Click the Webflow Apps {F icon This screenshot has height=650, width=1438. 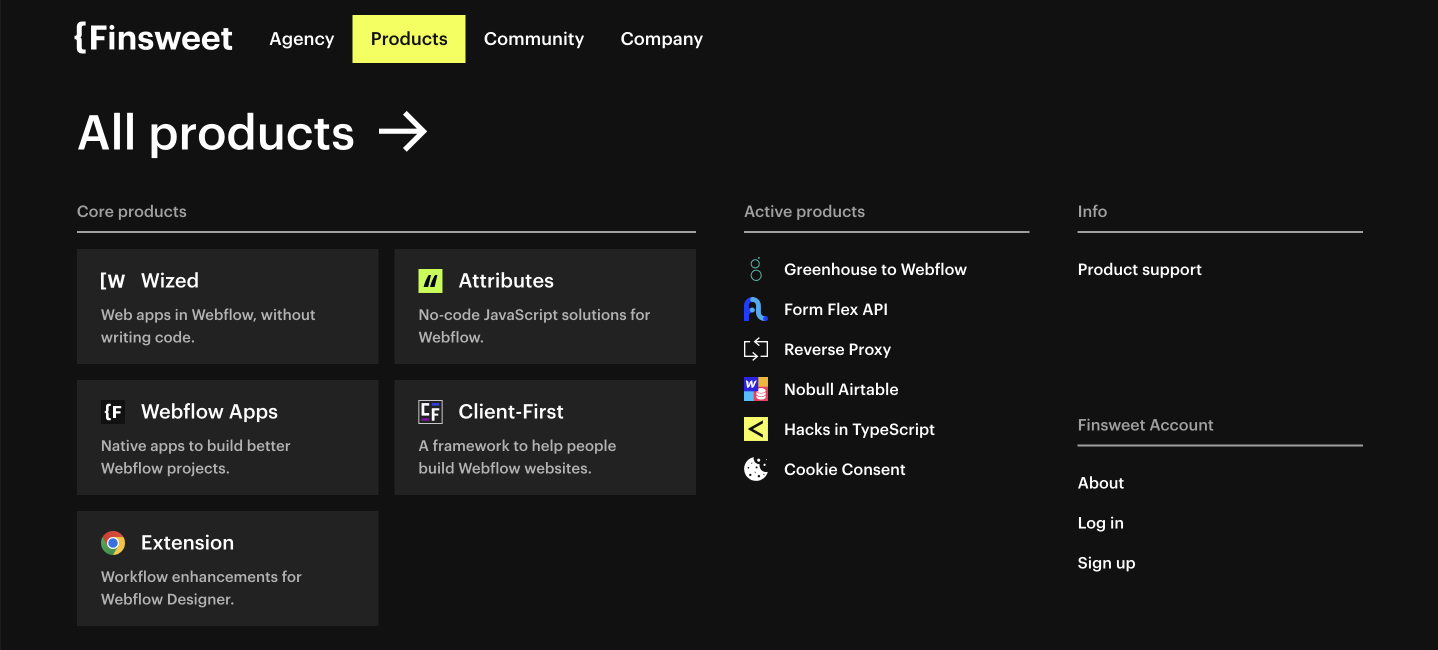pyautogui.click(x=113, y=412)
